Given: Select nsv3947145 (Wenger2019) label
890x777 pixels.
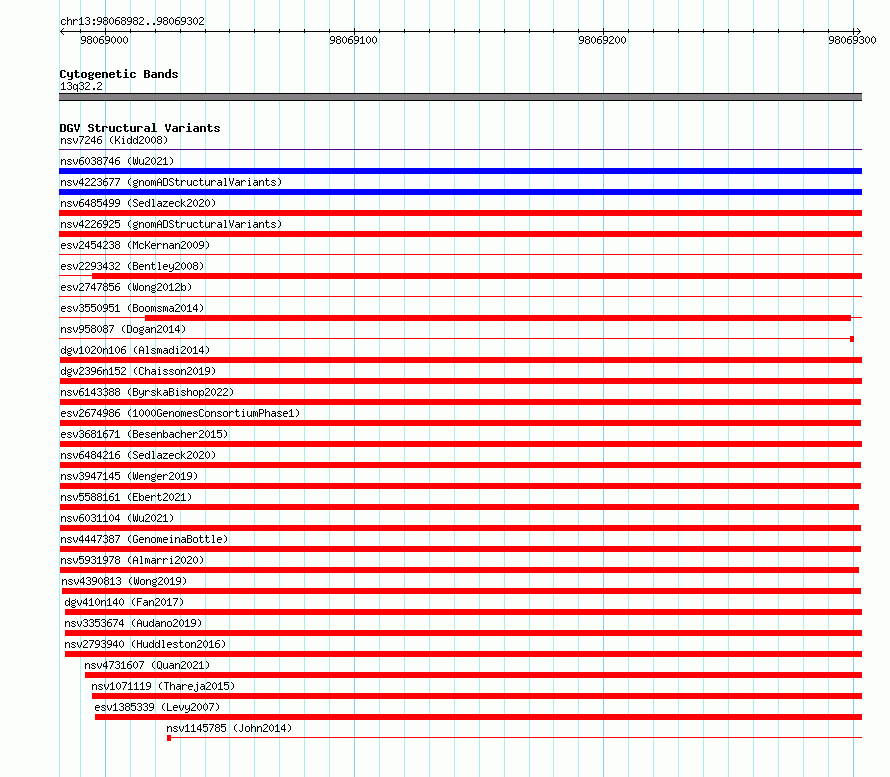Looking at the screenshot, I should point(129,476).
